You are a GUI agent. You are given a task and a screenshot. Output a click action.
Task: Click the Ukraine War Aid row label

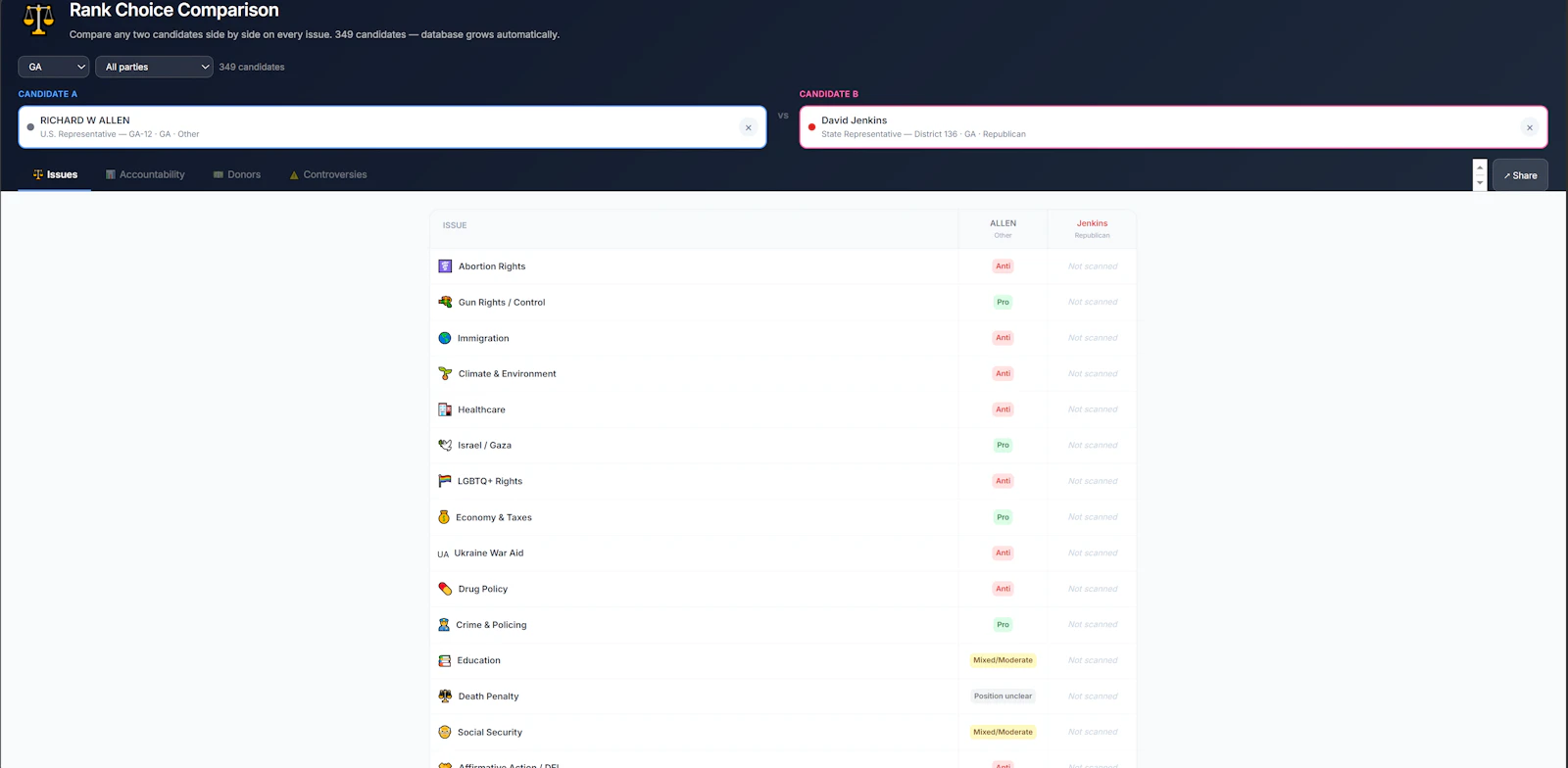[x=489, y=552]
